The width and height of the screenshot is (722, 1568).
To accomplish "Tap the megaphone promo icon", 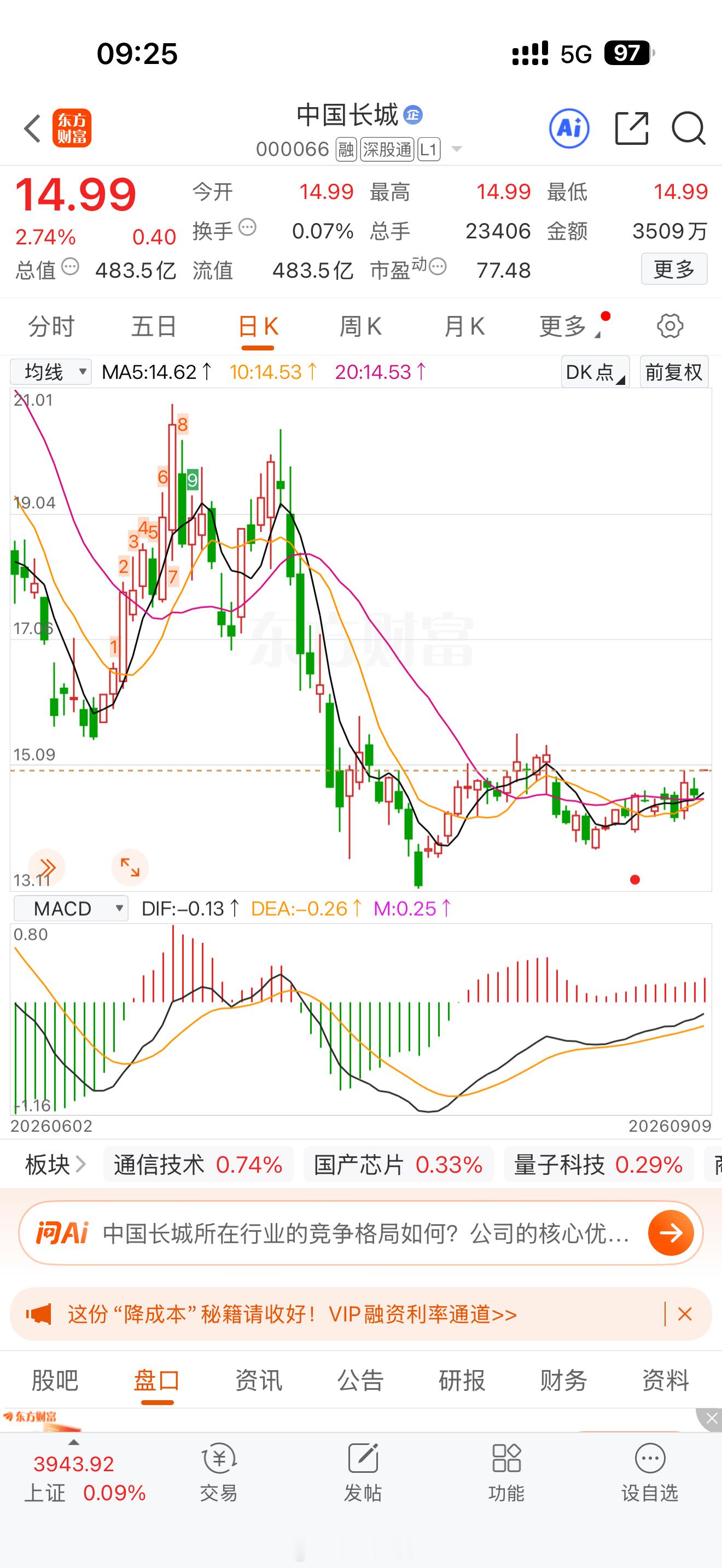I will pos(38,1314).
